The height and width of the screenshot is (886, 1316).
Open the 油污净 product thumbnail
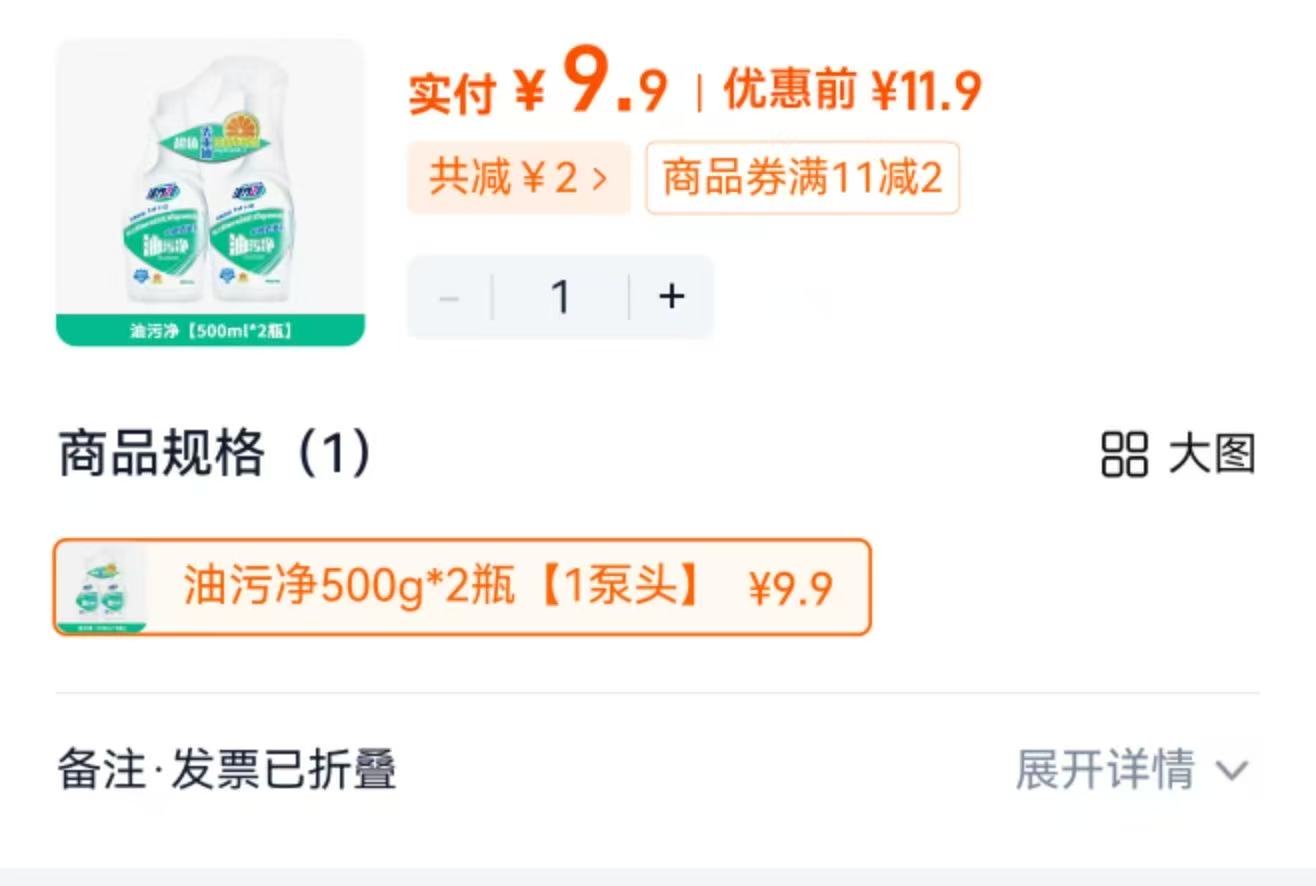210,185
